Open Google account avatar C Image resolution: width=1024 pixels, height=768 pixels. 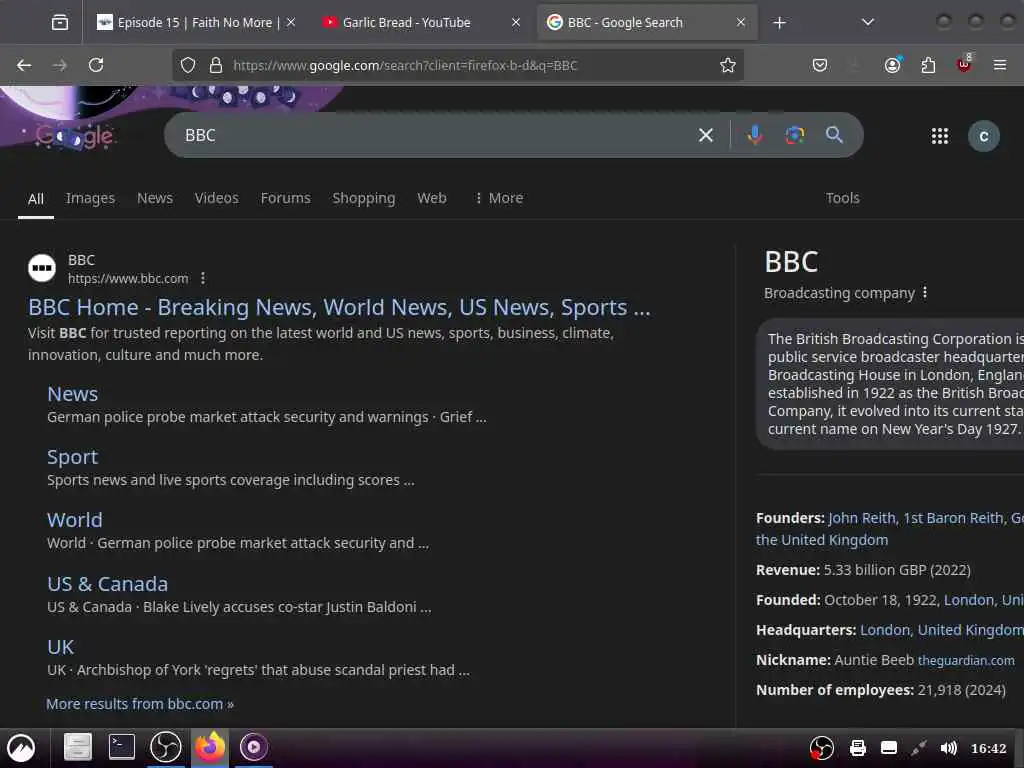(x=984, y=136)
